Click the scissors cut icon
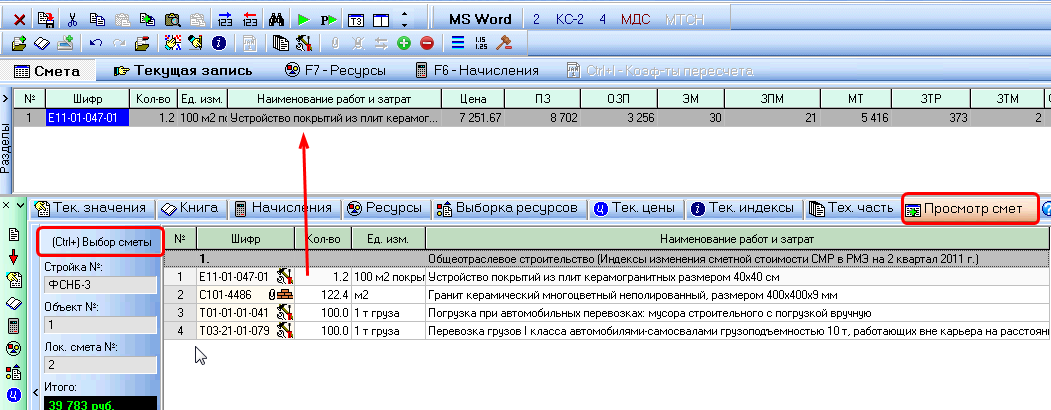 [72, 19]
